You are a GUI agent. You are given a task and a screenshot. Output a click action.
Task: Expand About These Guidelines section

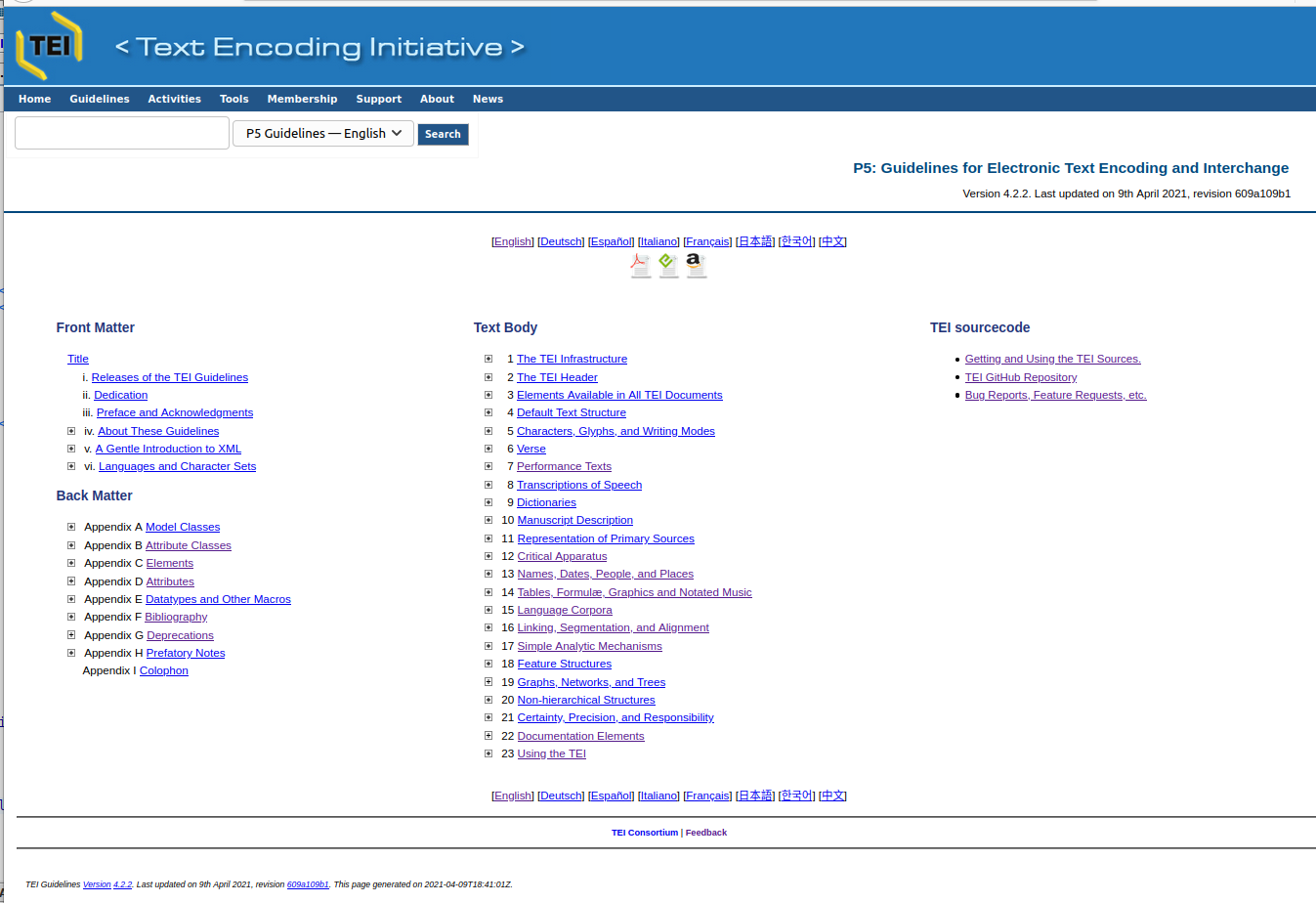(71, 431)
